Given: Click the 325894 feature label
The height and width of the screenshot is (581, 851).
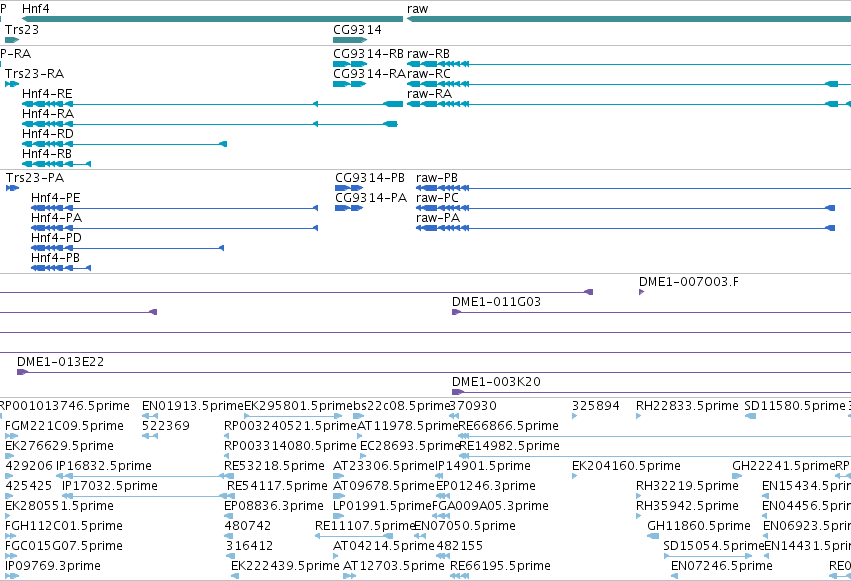Looking at the screenshot, I should [595, 406].
